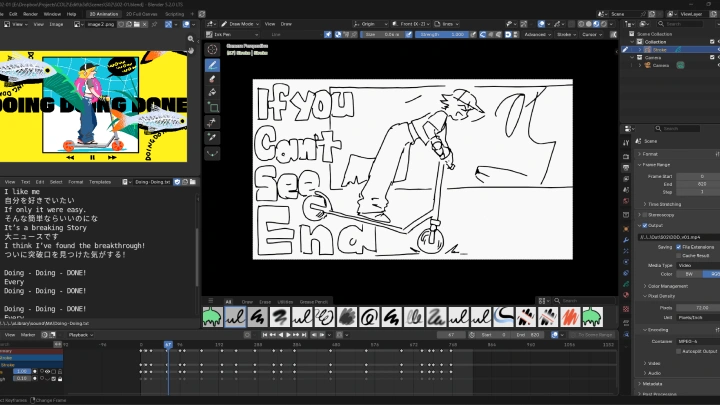The height and width of the screenshot is (405, 720).
Task: Toggle Camera collection checkbox in outliner
Action: (712, 57)
